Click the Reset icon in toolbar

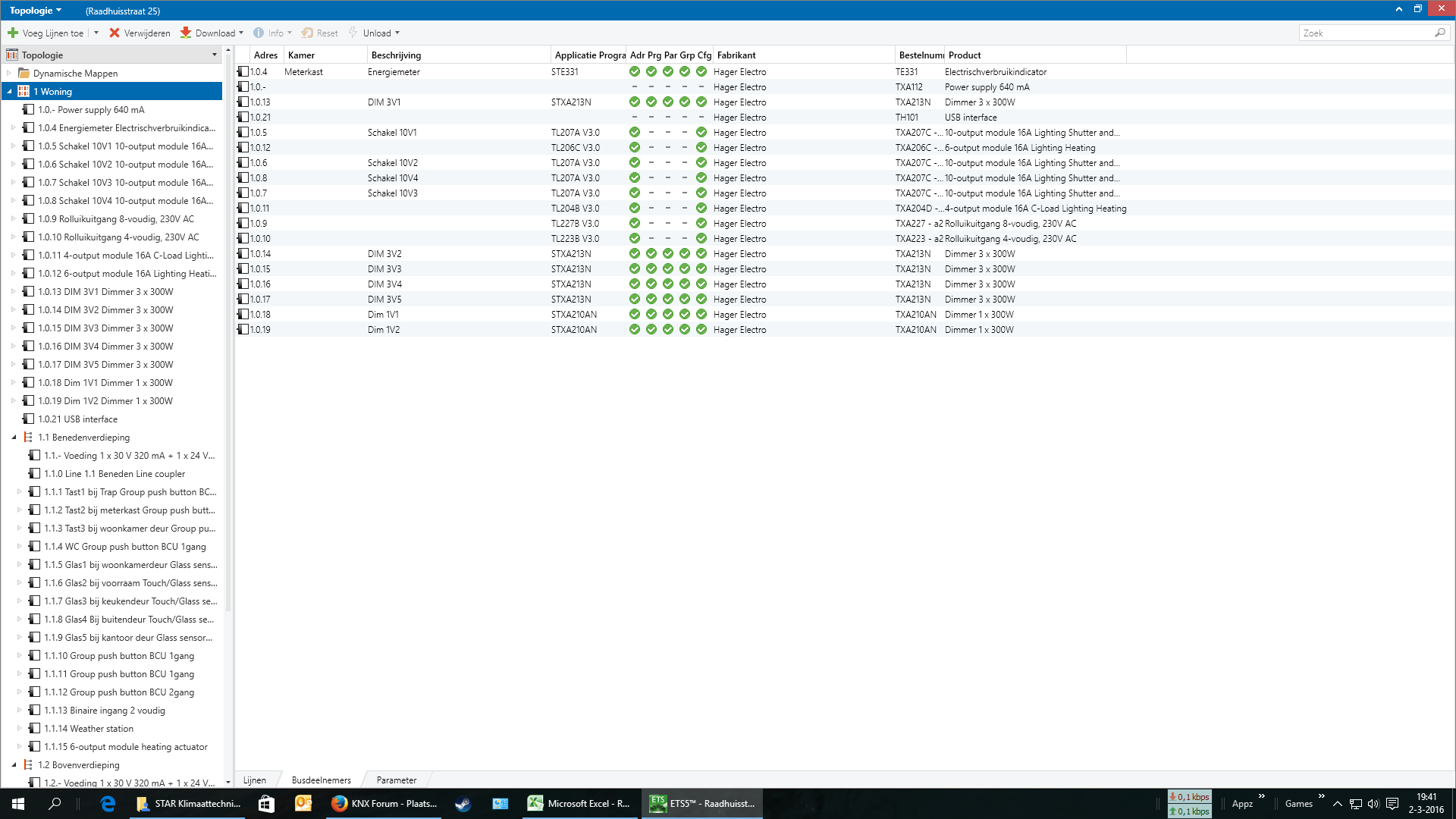point(307,33)
